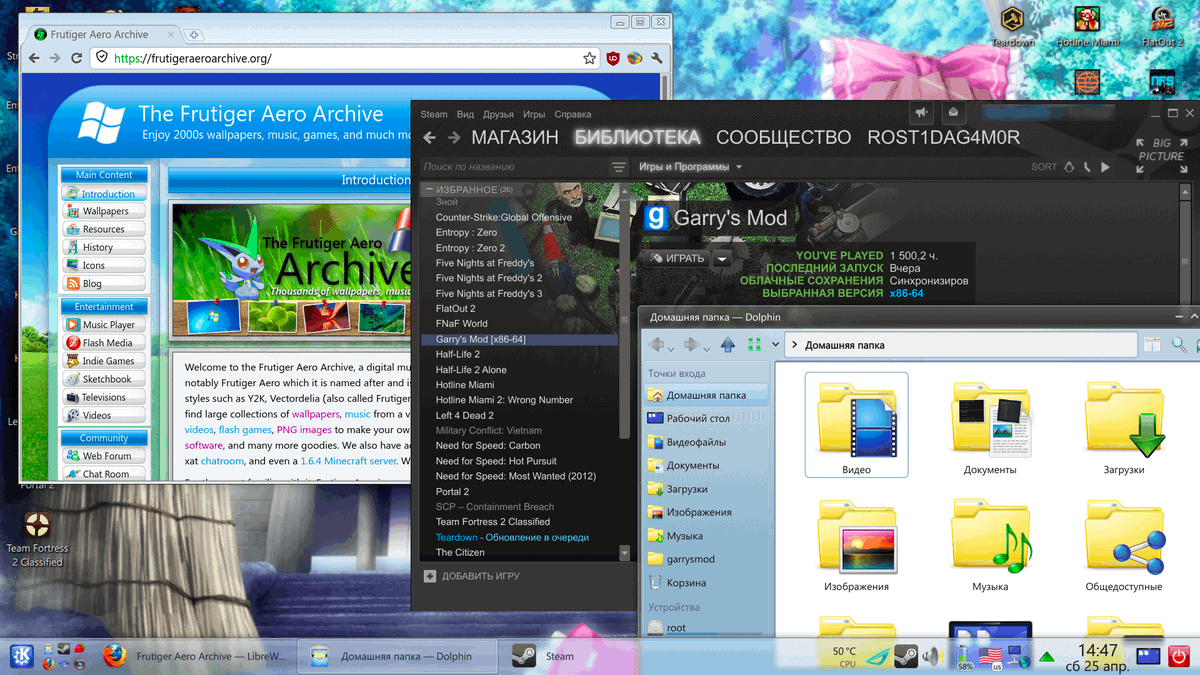Expand the ИГРАТЬ button dropdown arrow
1200x675 pixels.
click(x=722, y=257)
